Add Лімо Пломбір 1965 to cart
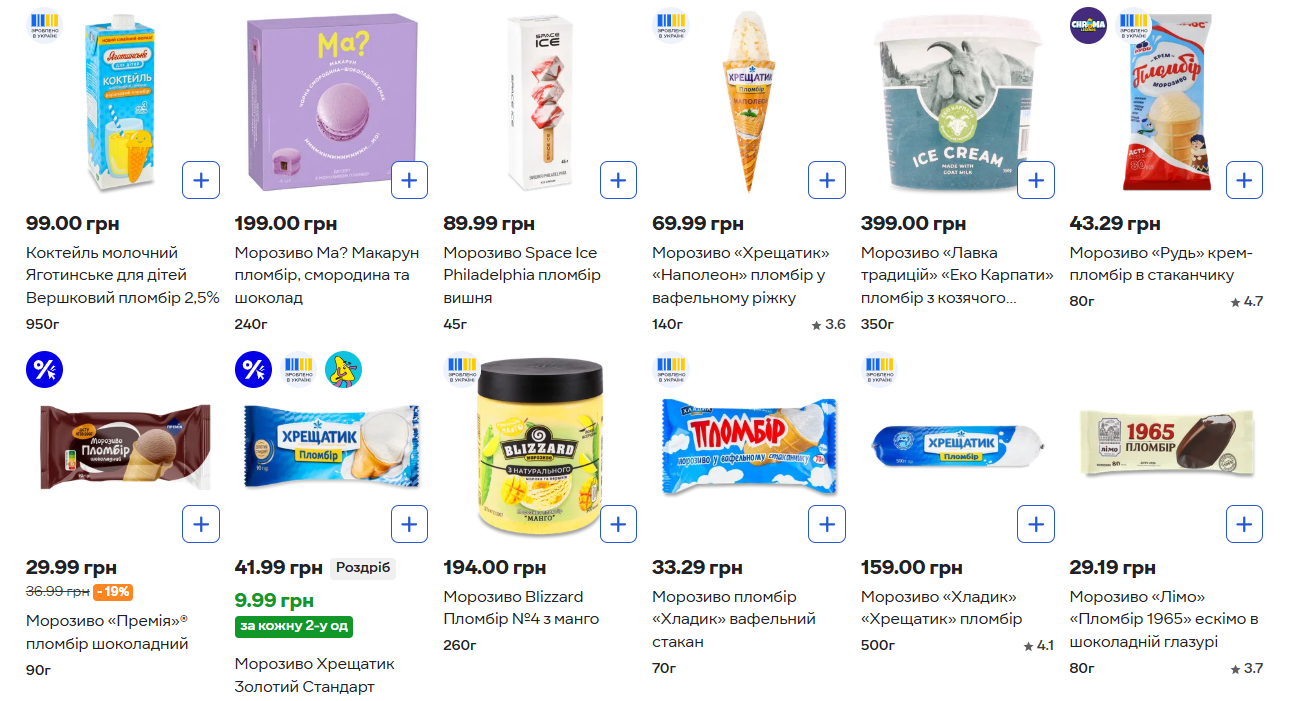Image resolution: width=1291 pixels, height=701 pixels. pos(1243,524)
